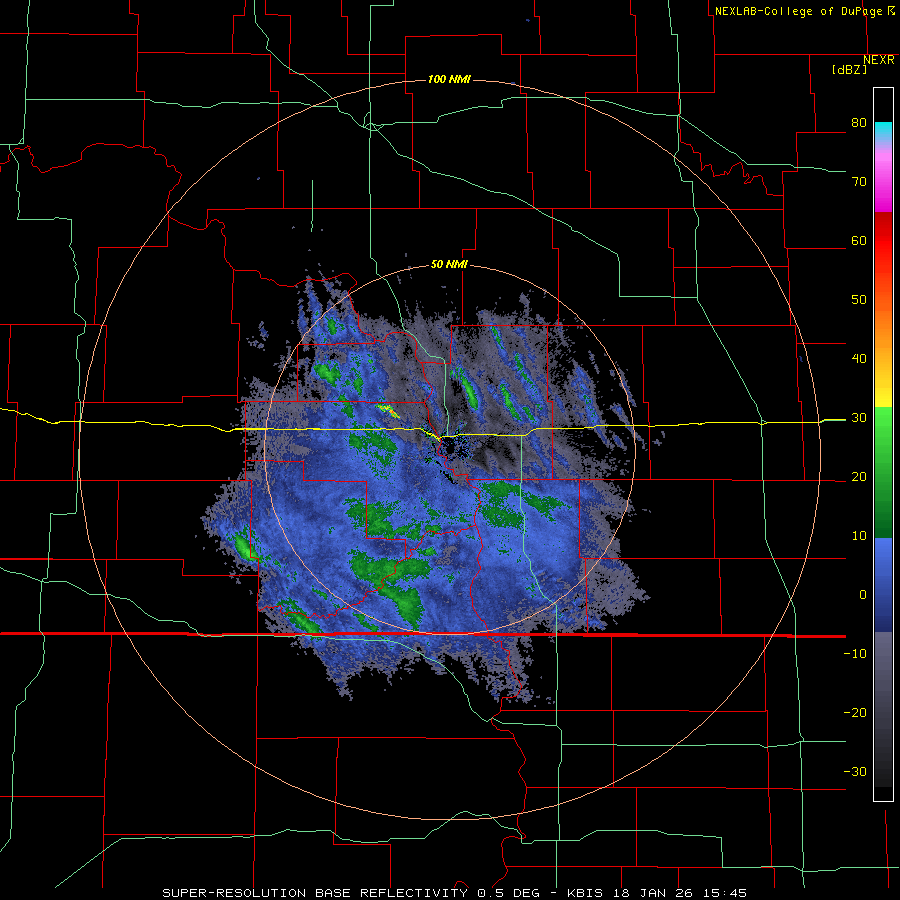Click the -10 value on the dBZ scale

click(855, 654)
